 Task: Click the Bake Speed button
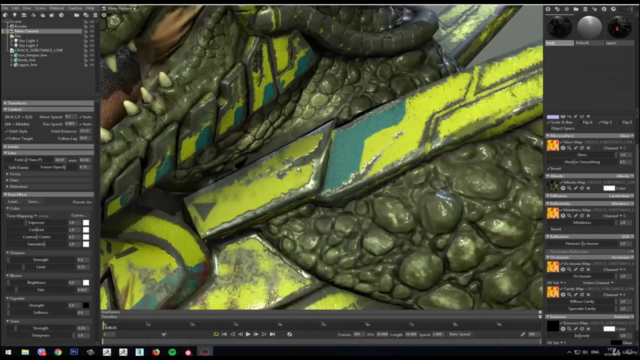(460, 334)
